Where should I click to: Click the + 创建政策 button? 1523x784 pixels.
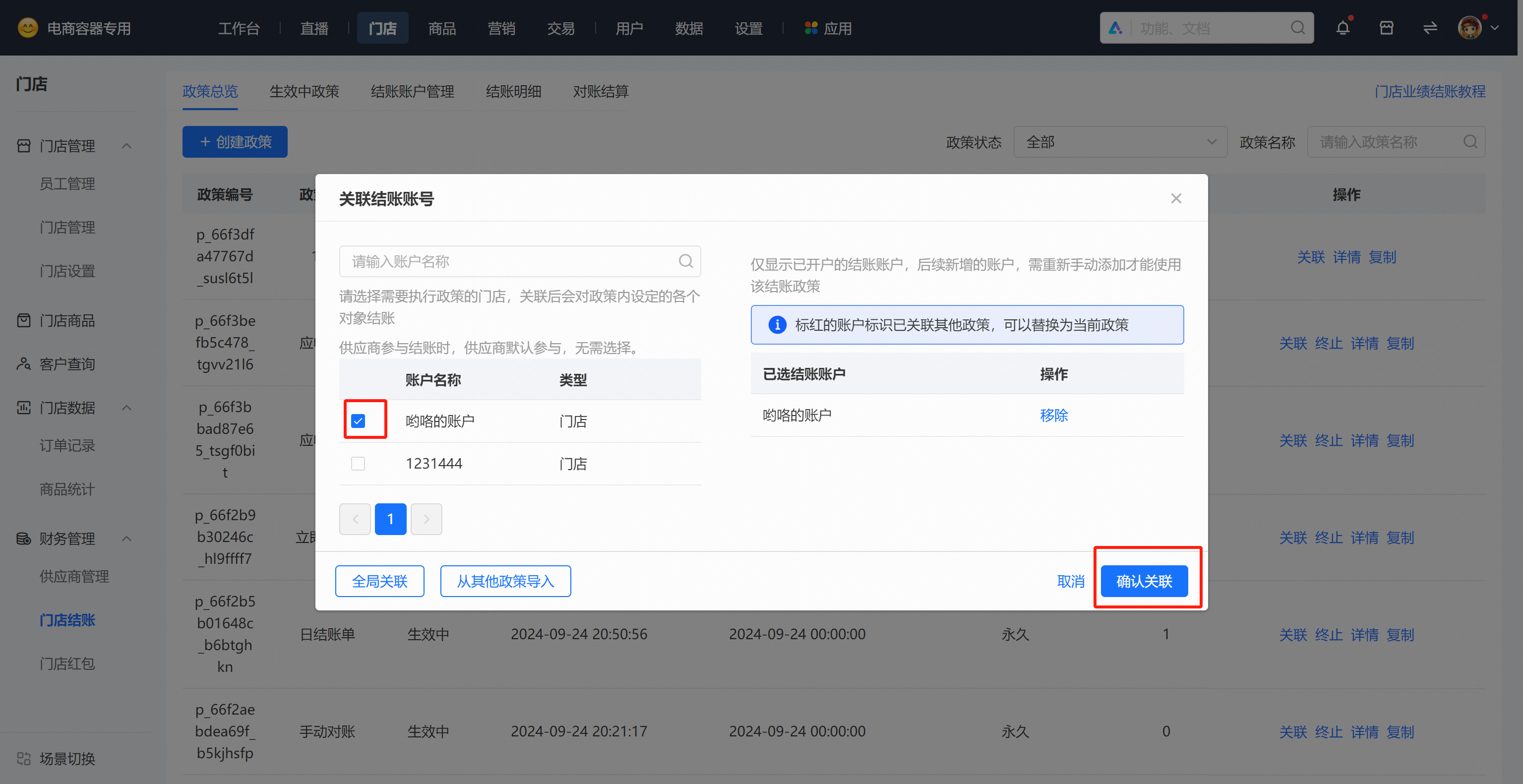235,142
